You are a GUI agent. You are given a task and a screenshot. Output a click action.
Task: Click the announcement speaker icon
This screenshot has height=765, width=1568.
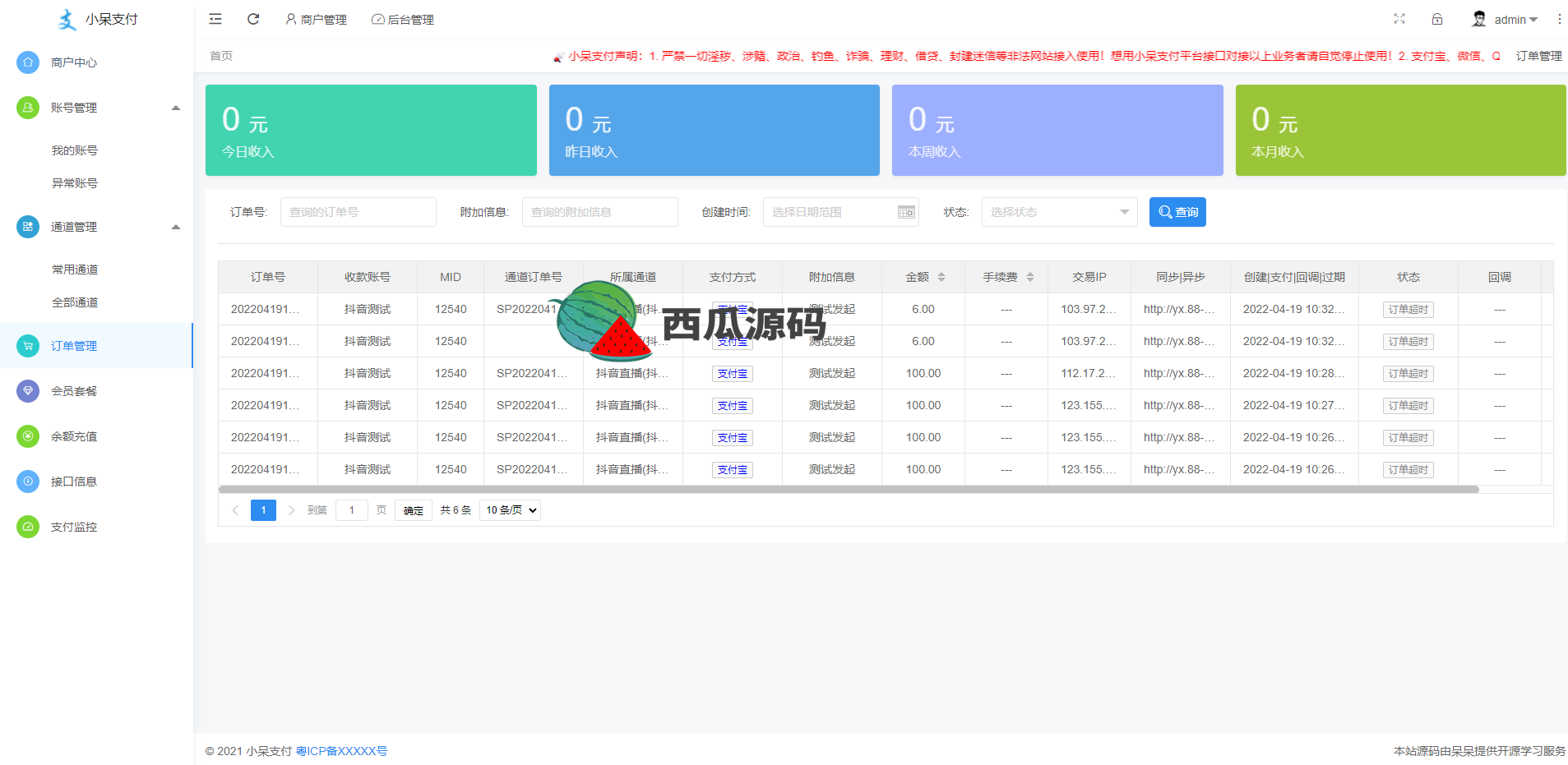click(558, 57)
